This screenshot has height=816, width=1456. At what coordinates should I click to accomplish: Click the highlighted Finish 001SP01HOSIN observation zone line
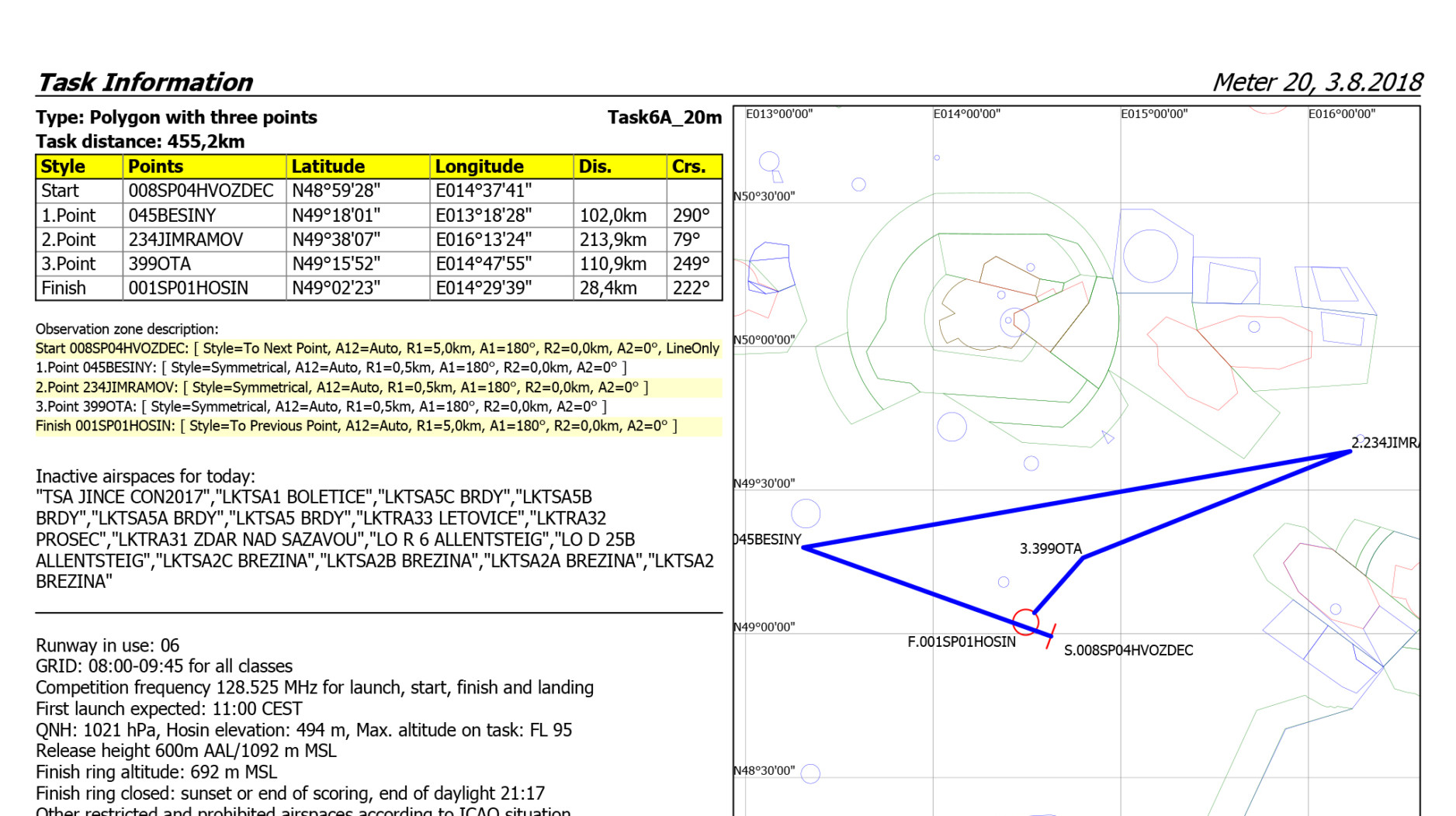coord(356,426)
